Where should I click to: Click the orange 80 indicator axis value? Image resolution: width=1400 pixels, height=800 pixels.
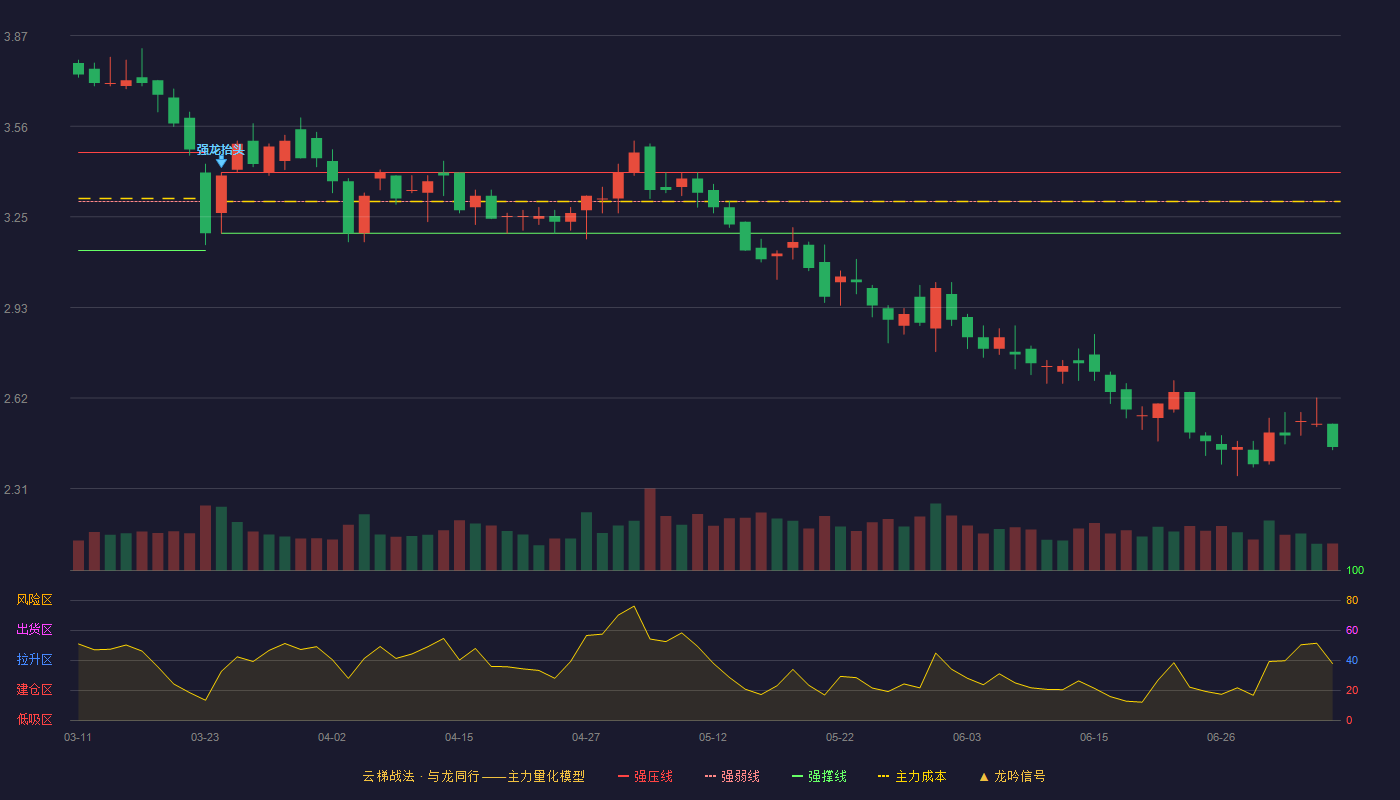[x=1352, y=600]
